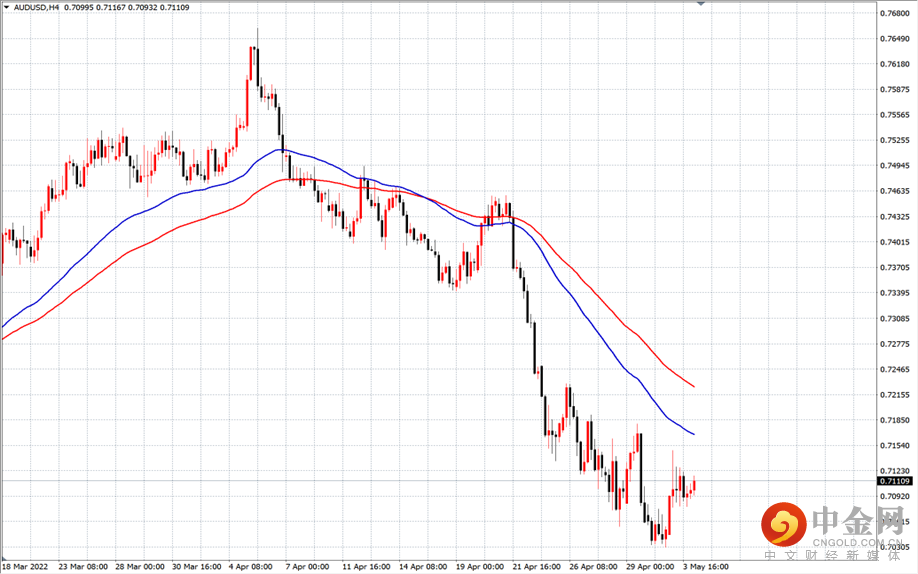Click the latest red candle at chart end
This screenshot has width=918, height=574.
[x=694, y=486]
